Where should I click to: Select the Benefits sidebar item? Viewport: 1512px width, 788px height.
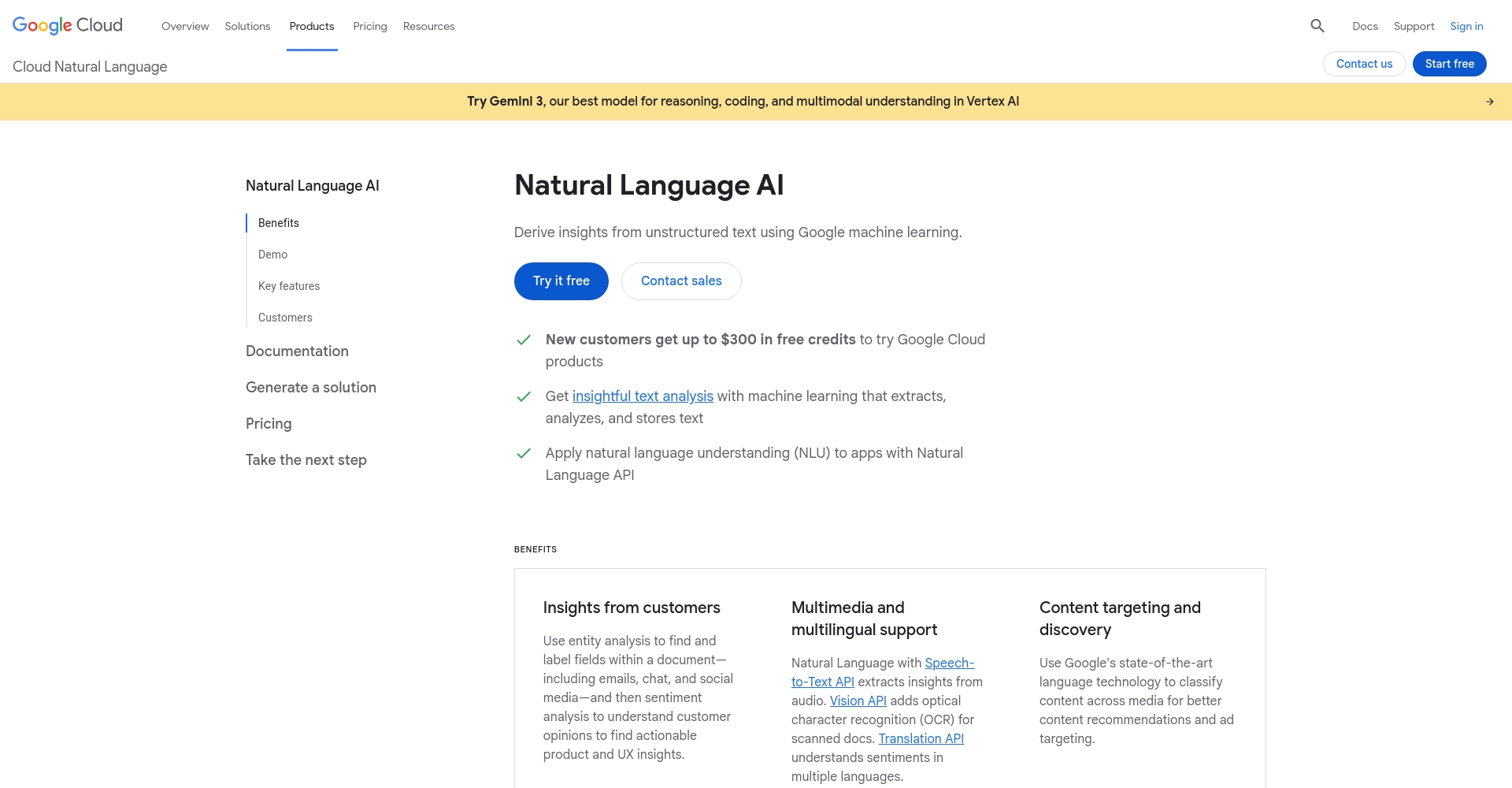tap(278, 223)
